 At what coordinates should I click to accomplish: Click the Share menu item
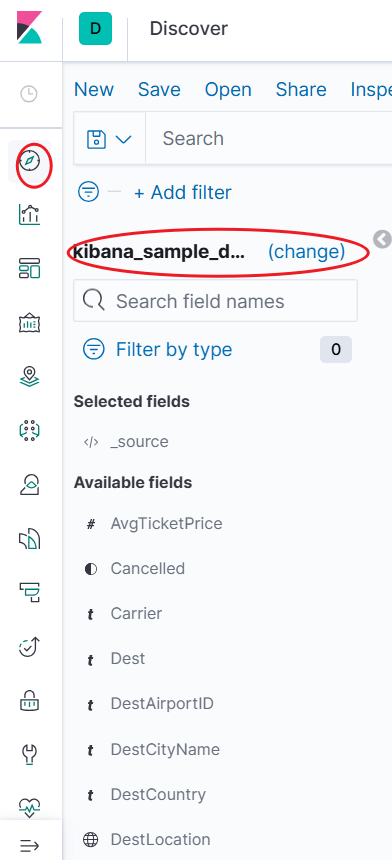pos(301,89)
